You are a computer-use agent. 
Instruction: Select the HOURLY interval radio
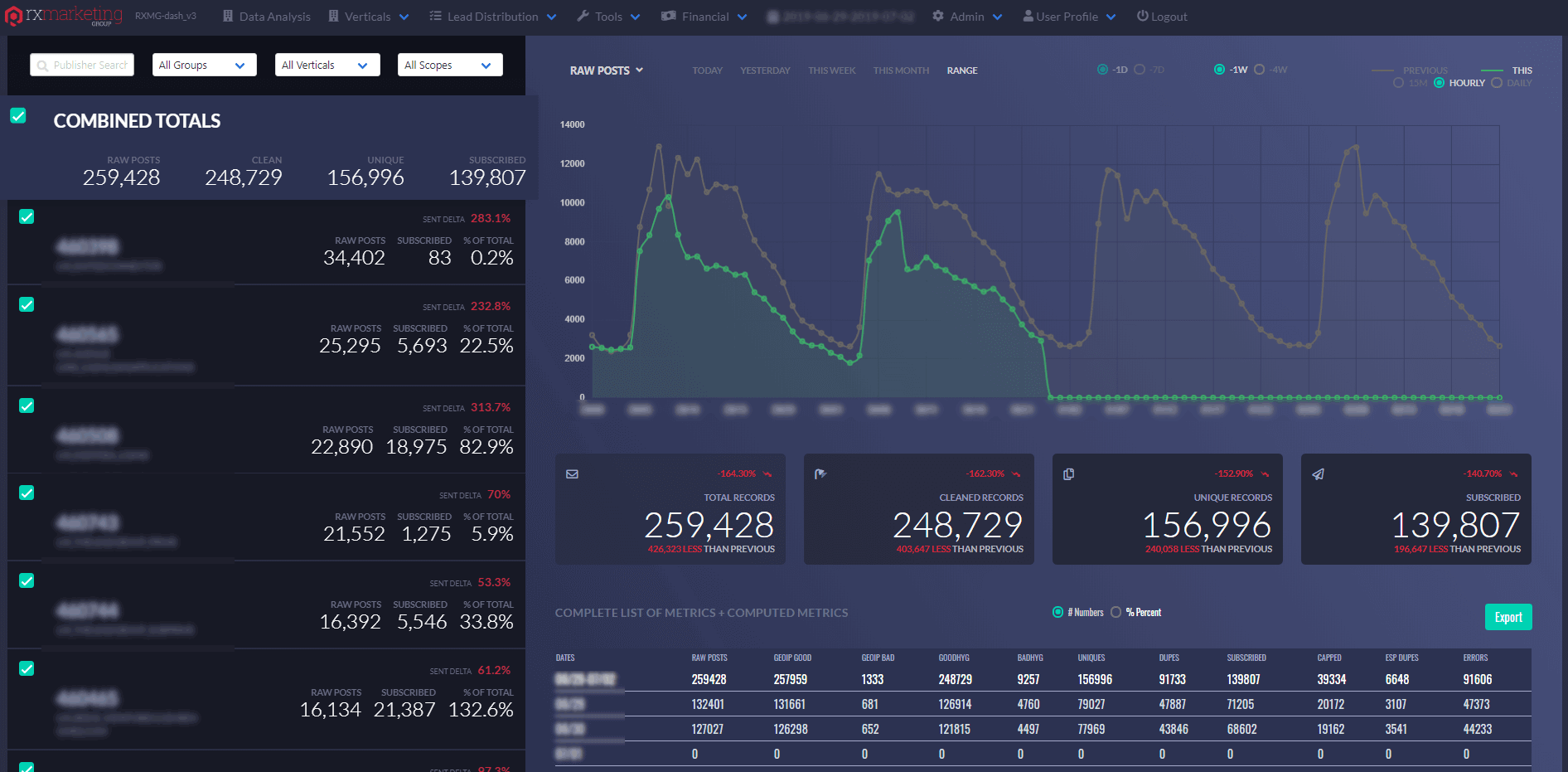(x=1439, y=83)
